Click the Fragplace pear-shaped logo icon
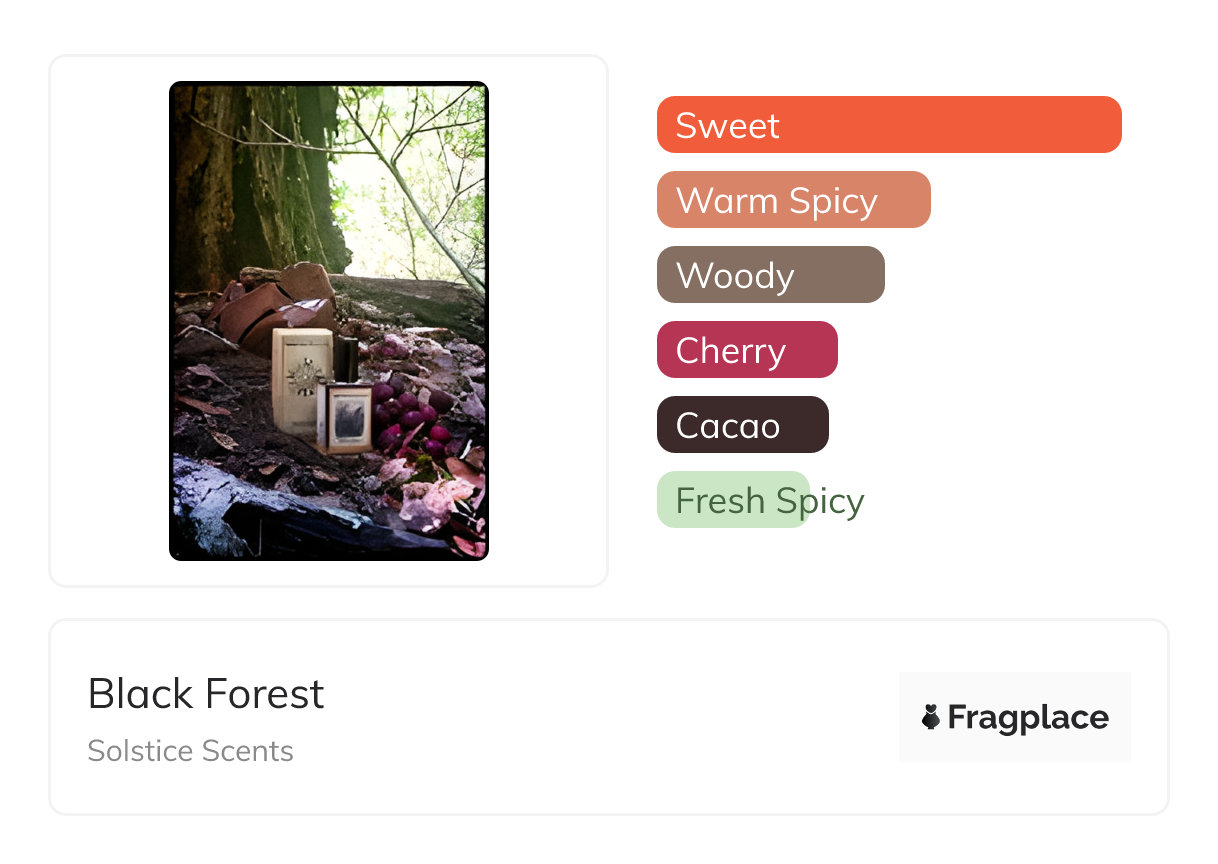The width and height of the screenshot is (1218, 864). tap(931, 717)
